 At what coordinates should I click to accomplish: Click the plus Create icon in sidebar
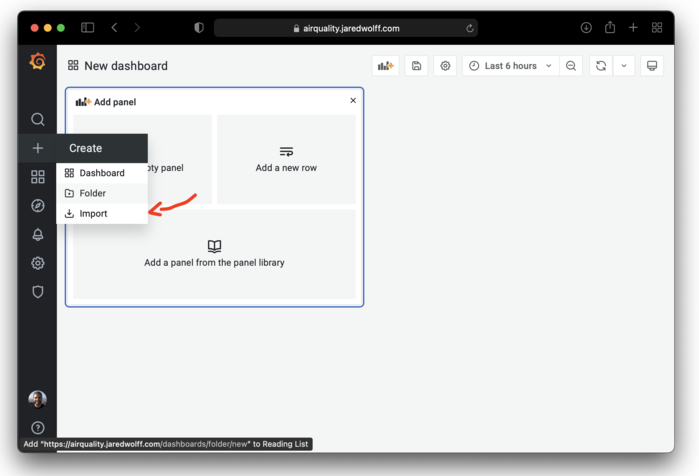[38, 148]
